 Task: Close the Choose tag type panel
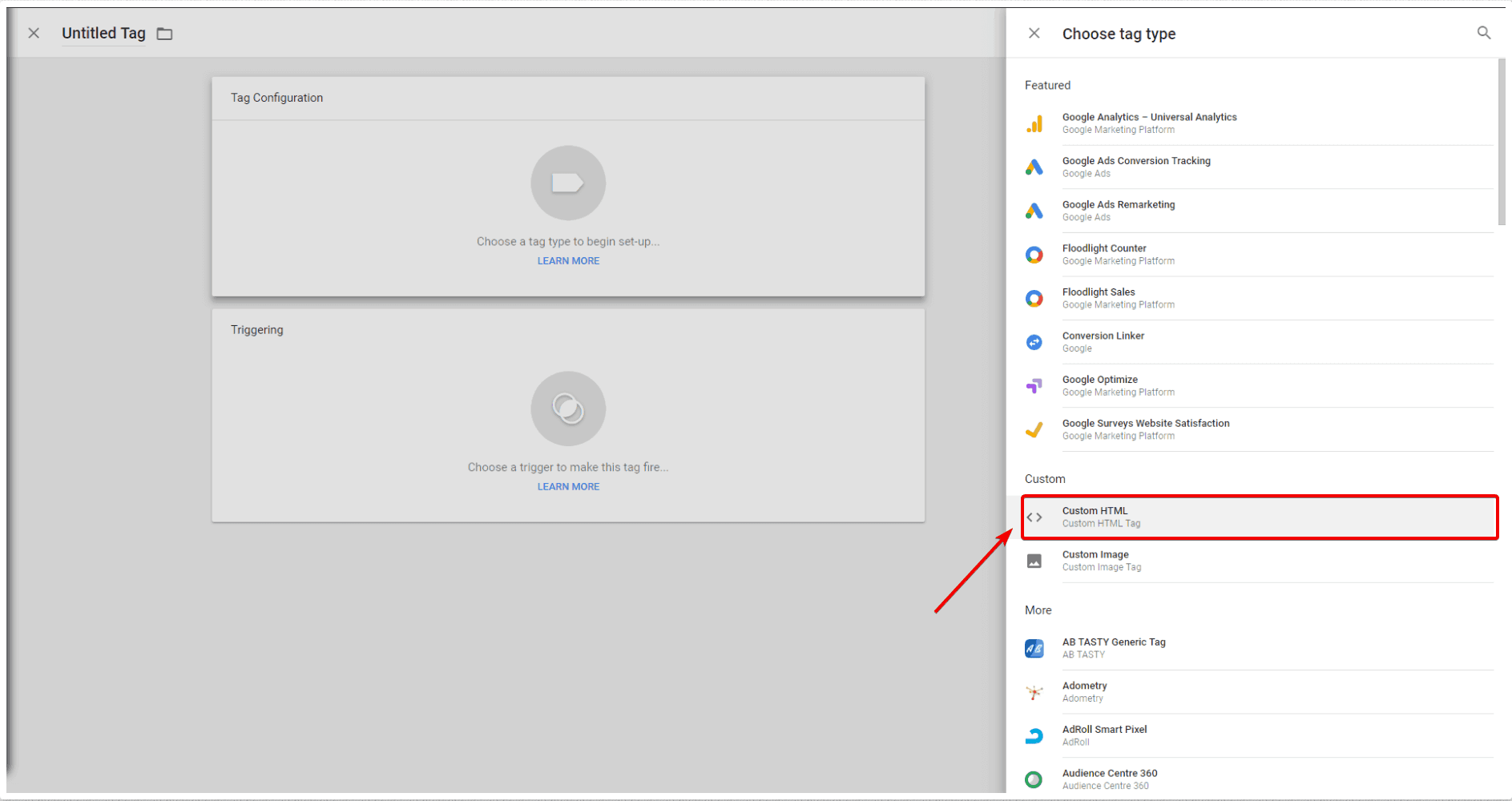[x=1034, y=33]
